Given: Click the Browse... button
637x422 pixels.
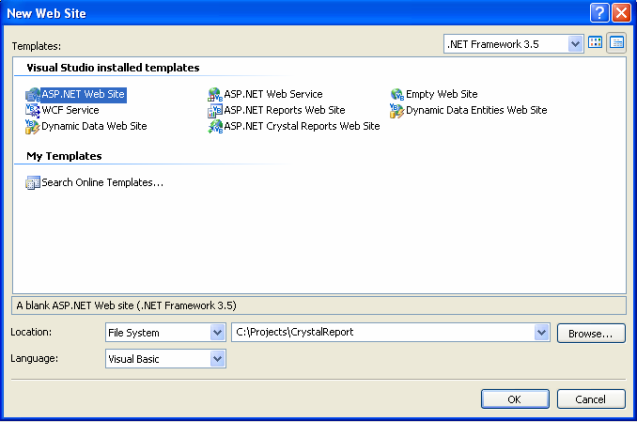Looking at the screenshot, I should (591, 333).
